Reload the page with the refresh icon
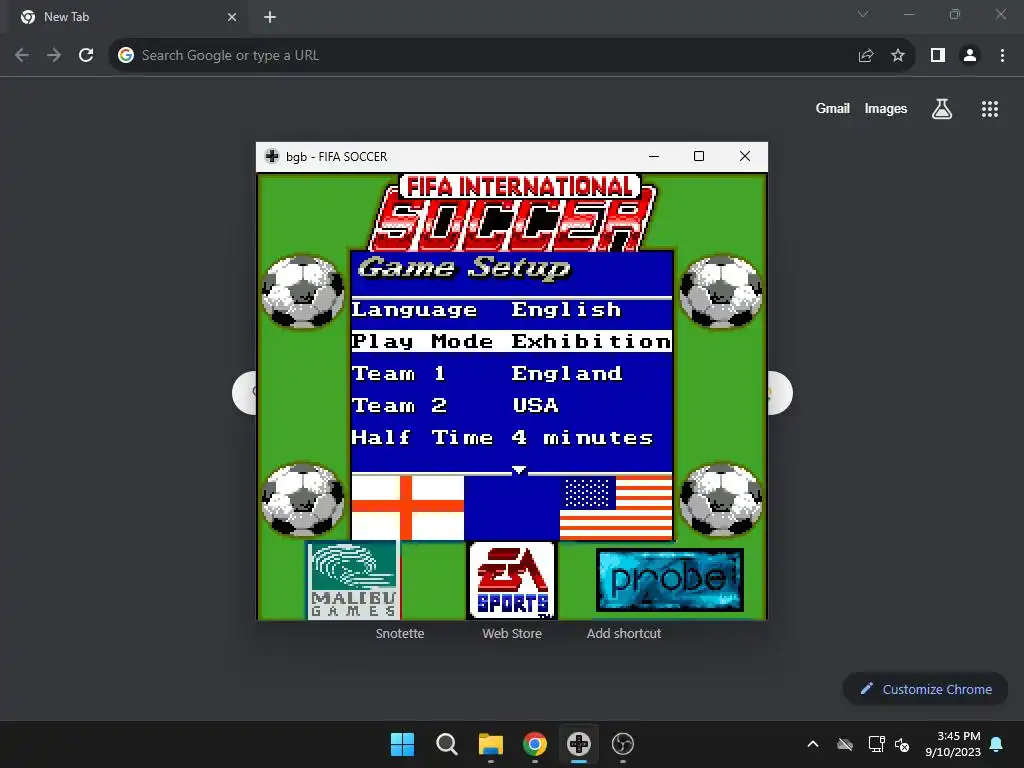The height and width of the screenshot is (768, 1024). point(86,56)
